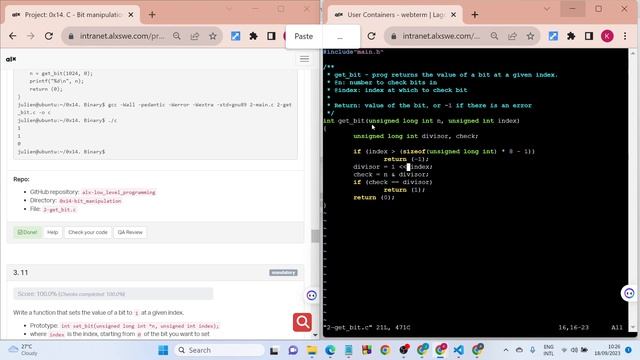Open the K profile avatar menu

607,36
